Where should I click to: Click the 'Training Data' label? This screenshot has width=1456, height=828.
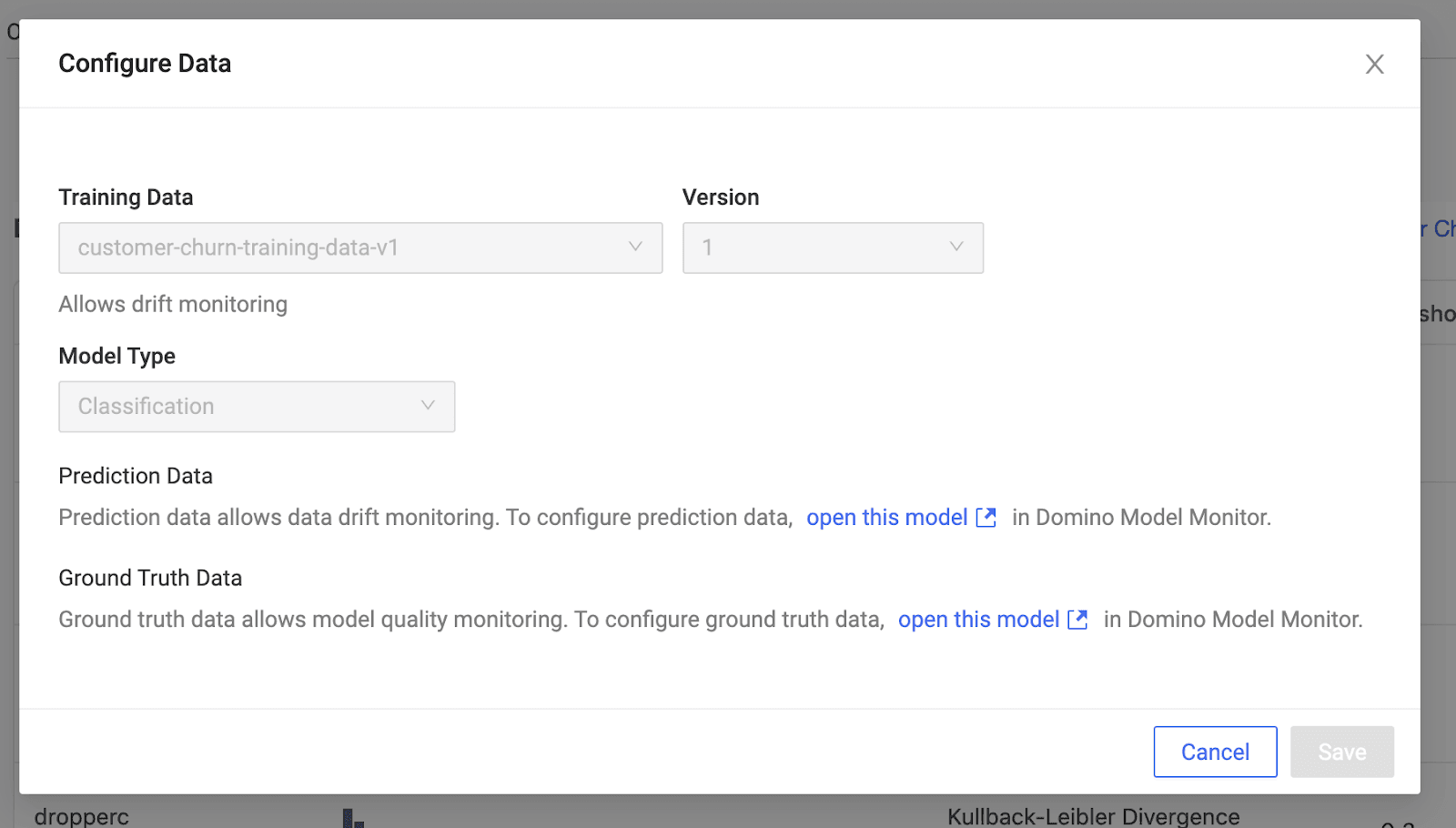click(126, 197)
